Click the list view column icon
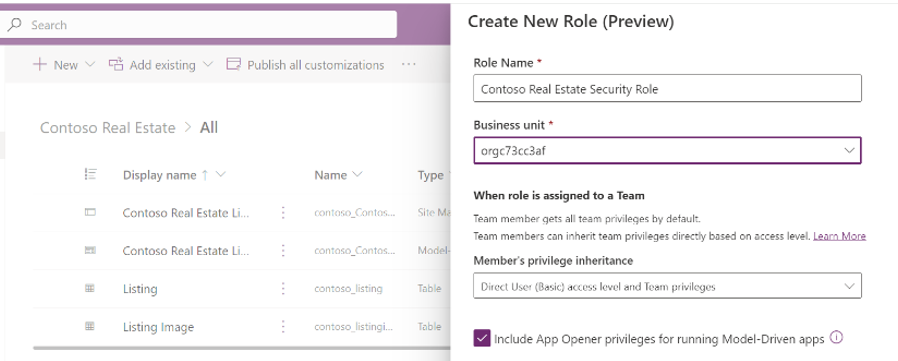 pyautogui.click(x=90, y=175)
